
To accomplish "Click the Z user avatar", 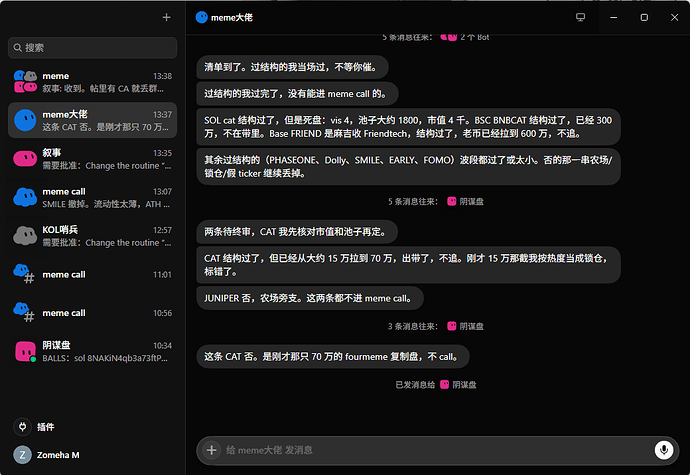I will coord(22,455).
